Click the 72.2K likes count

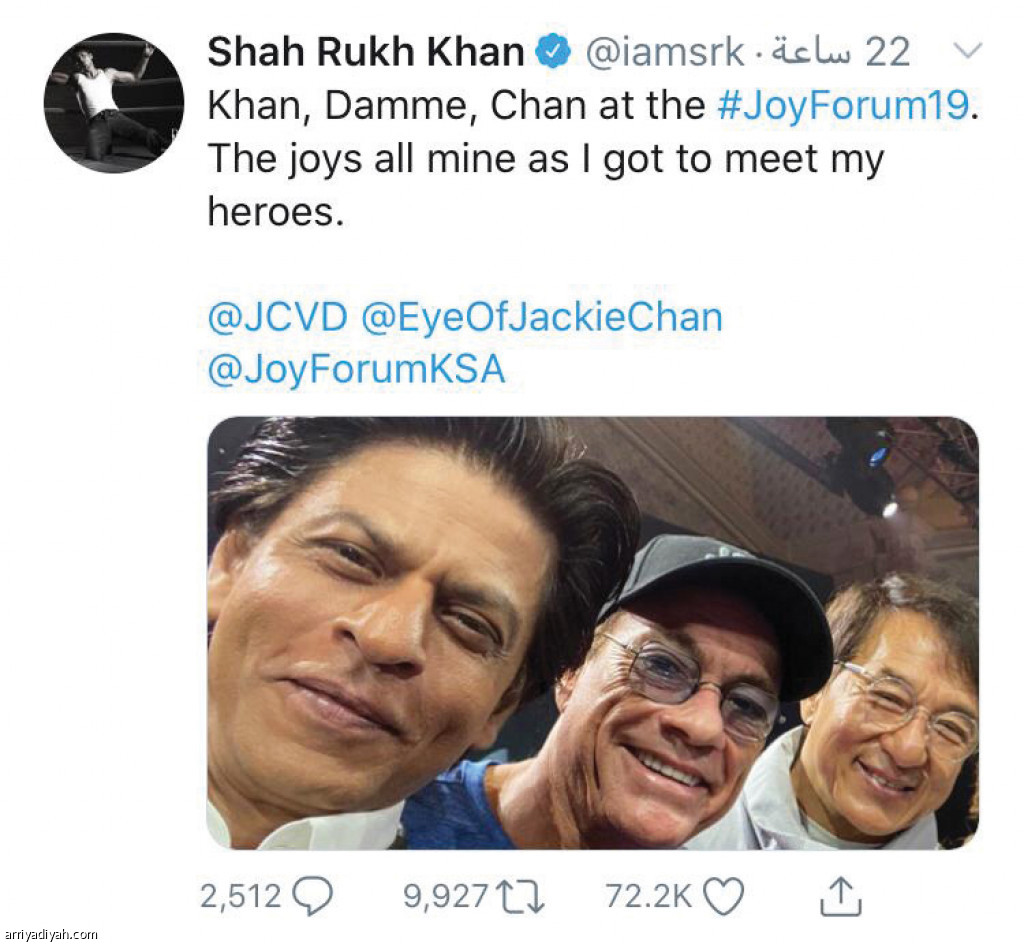pyautogui.click(x=648, y=897)
